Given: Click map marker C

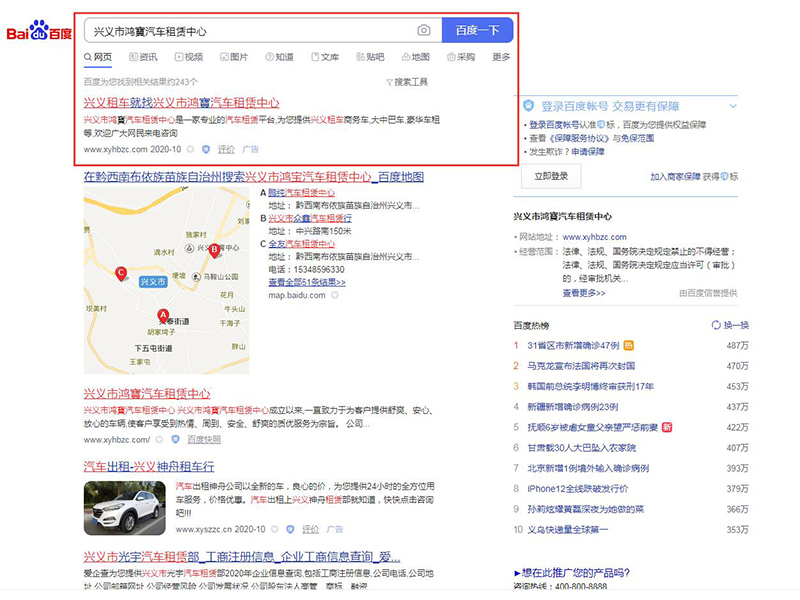Looking at the screenshot, I should click(121, 273).
